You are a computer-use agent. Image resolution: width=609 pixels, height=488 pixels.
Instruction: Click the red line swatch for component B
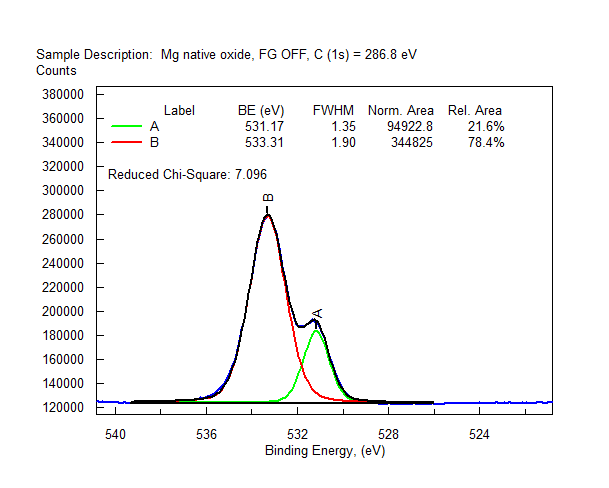(x=127, y=143)
